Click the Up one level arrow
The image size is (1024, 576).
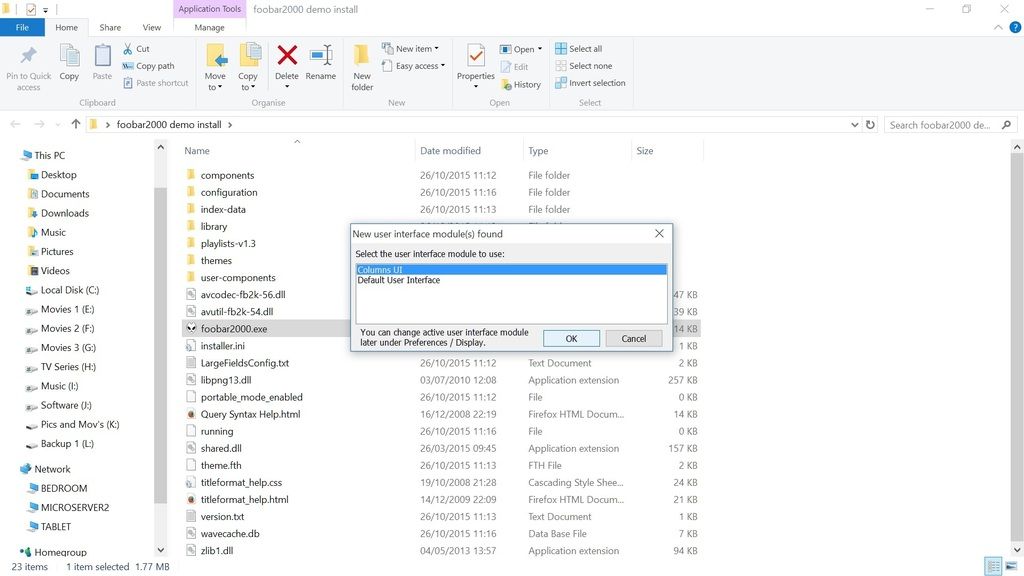click(x=76, y=124)
